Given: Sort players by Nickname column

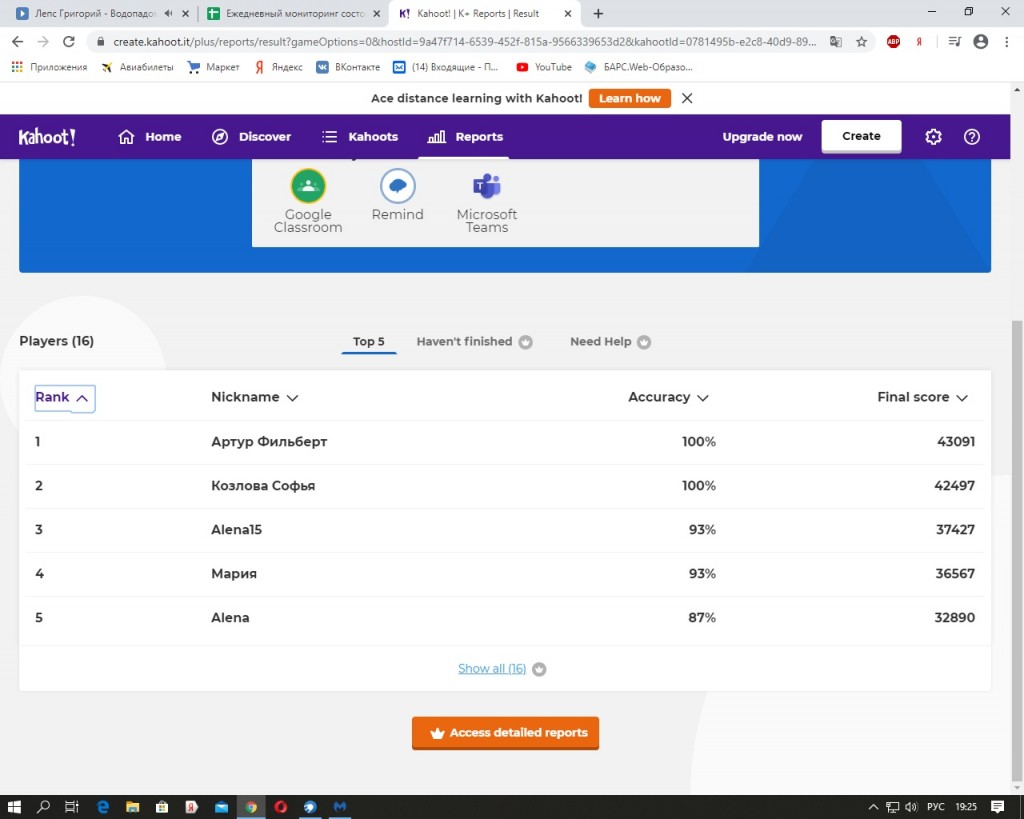Looking at the screenshot, I should click(x=254, y=397).
